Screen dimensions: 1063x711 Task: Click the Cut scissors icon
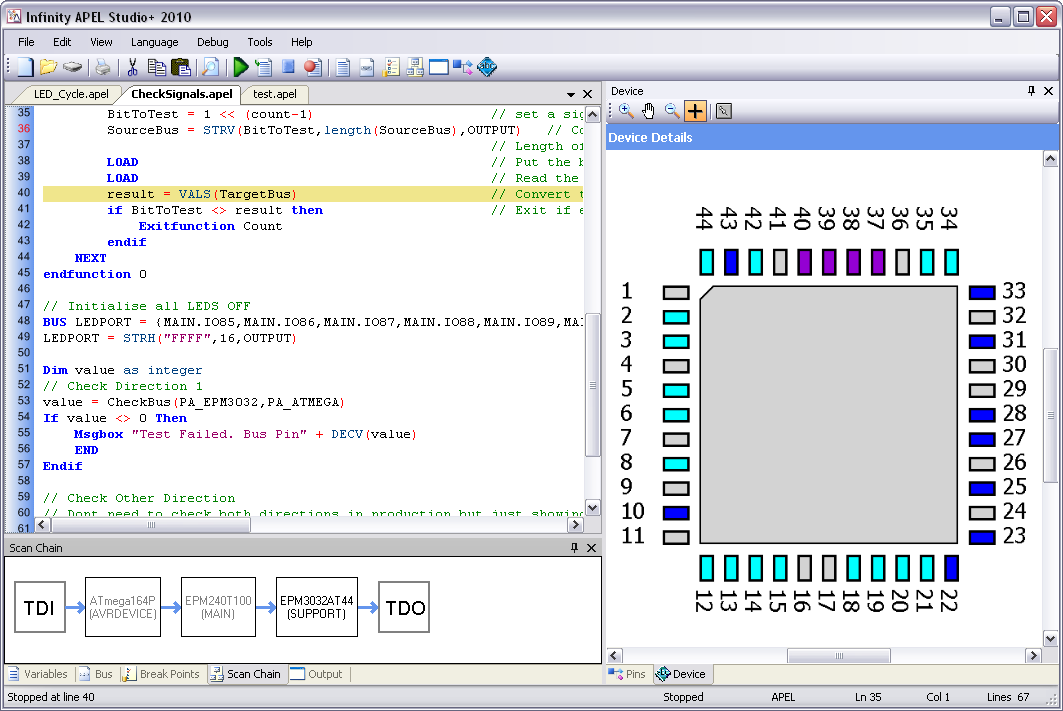pyautogui.click(x=131, y=67)
